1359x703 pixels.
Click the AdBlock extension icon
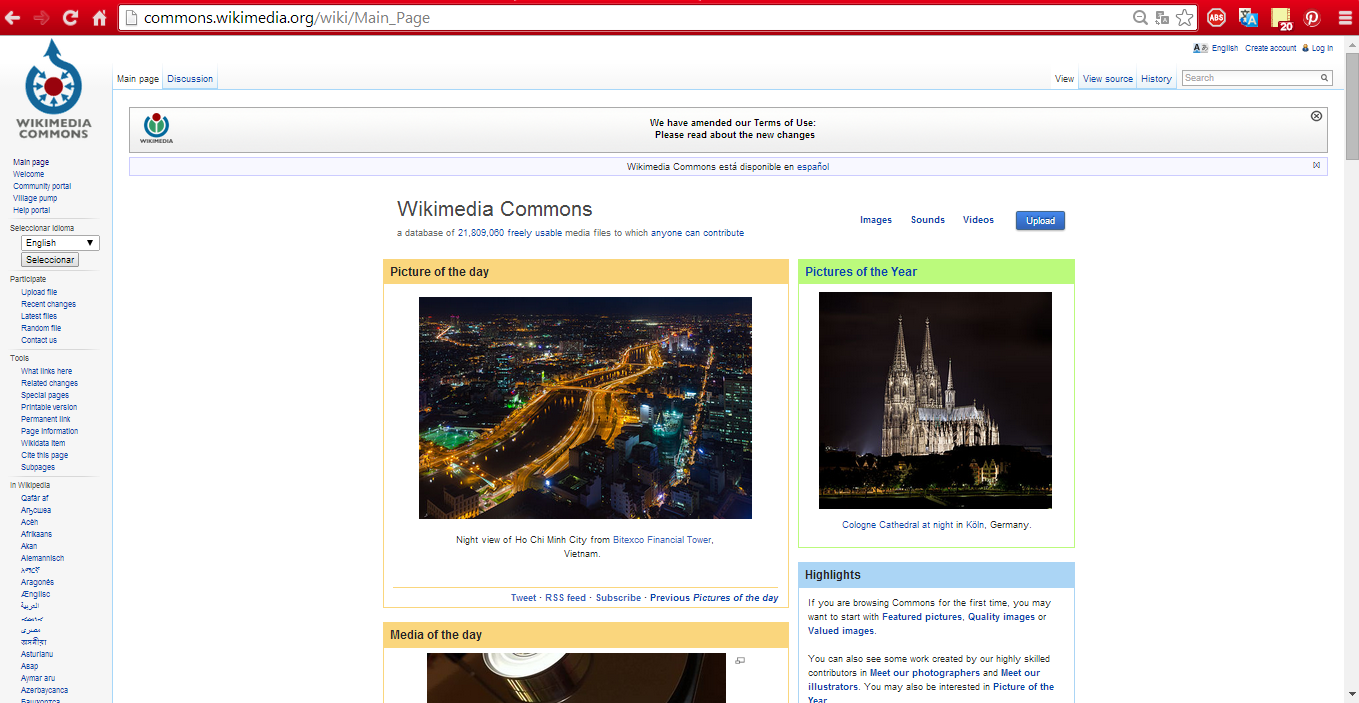pos(1216,18)
